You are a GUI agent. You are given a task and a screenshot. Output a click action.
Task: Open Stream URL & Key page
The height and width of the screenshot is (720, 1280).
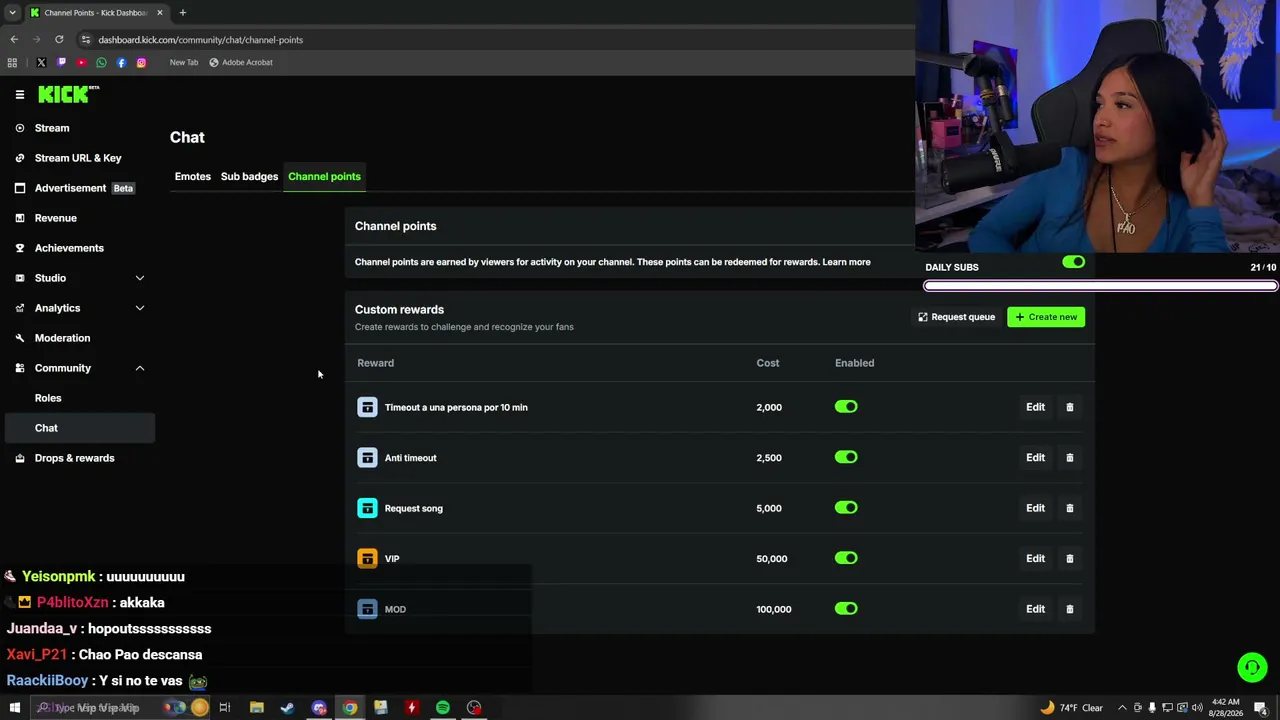[x=80, y=158]
